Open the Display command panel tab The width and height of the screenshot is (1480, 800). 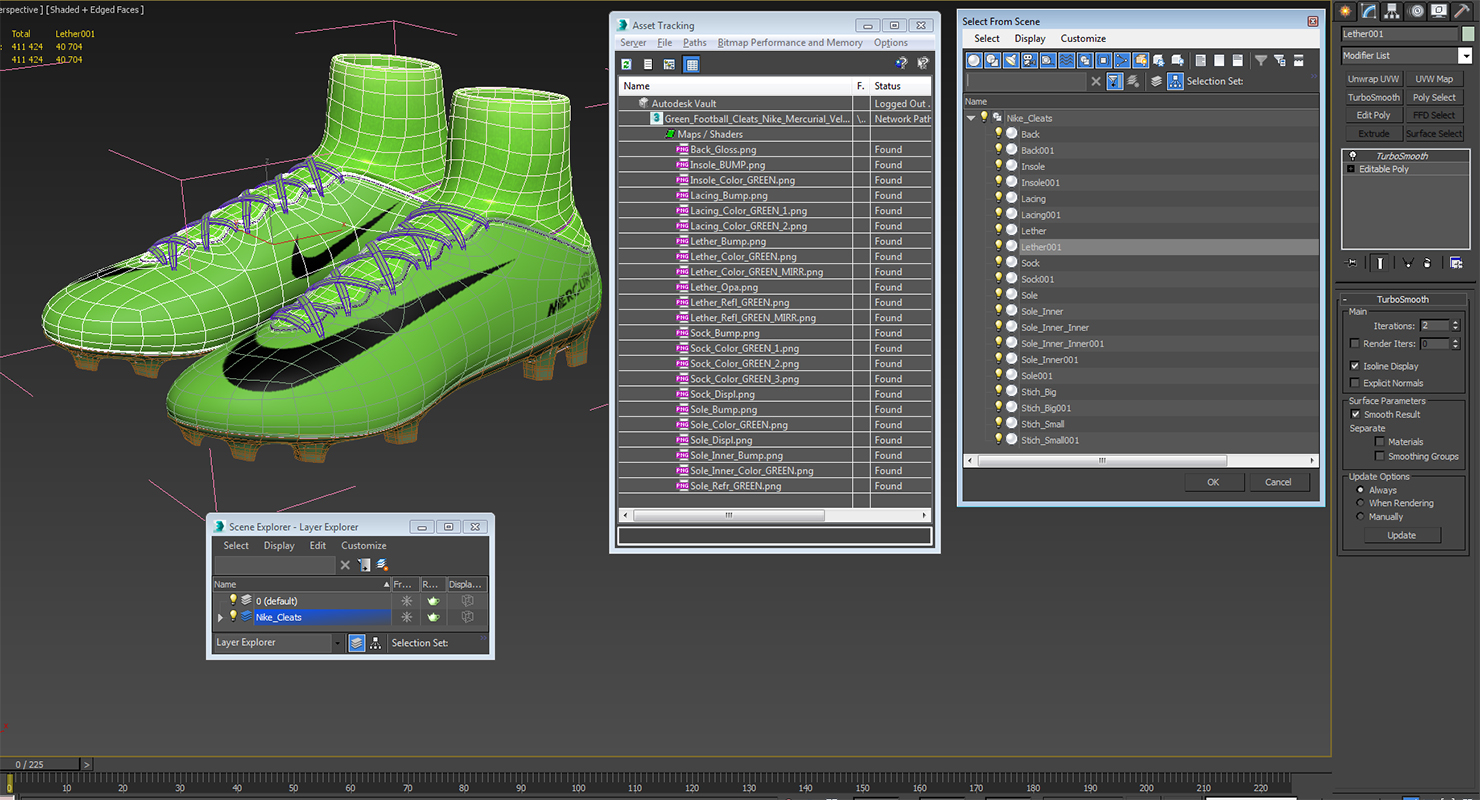1439,11
